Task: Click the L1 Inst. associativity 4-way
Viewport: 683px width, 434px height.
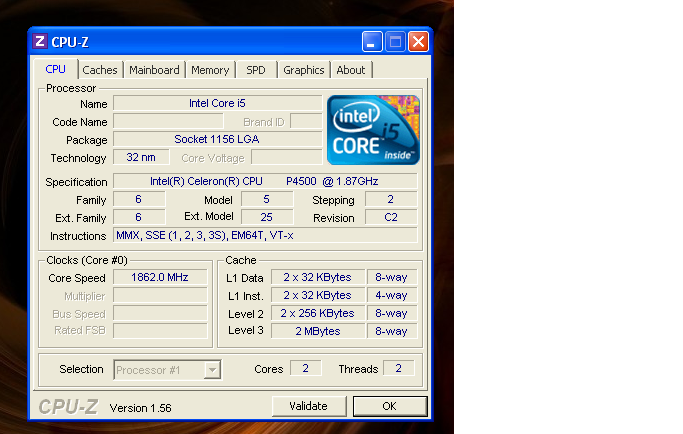Action: (392, 295)
